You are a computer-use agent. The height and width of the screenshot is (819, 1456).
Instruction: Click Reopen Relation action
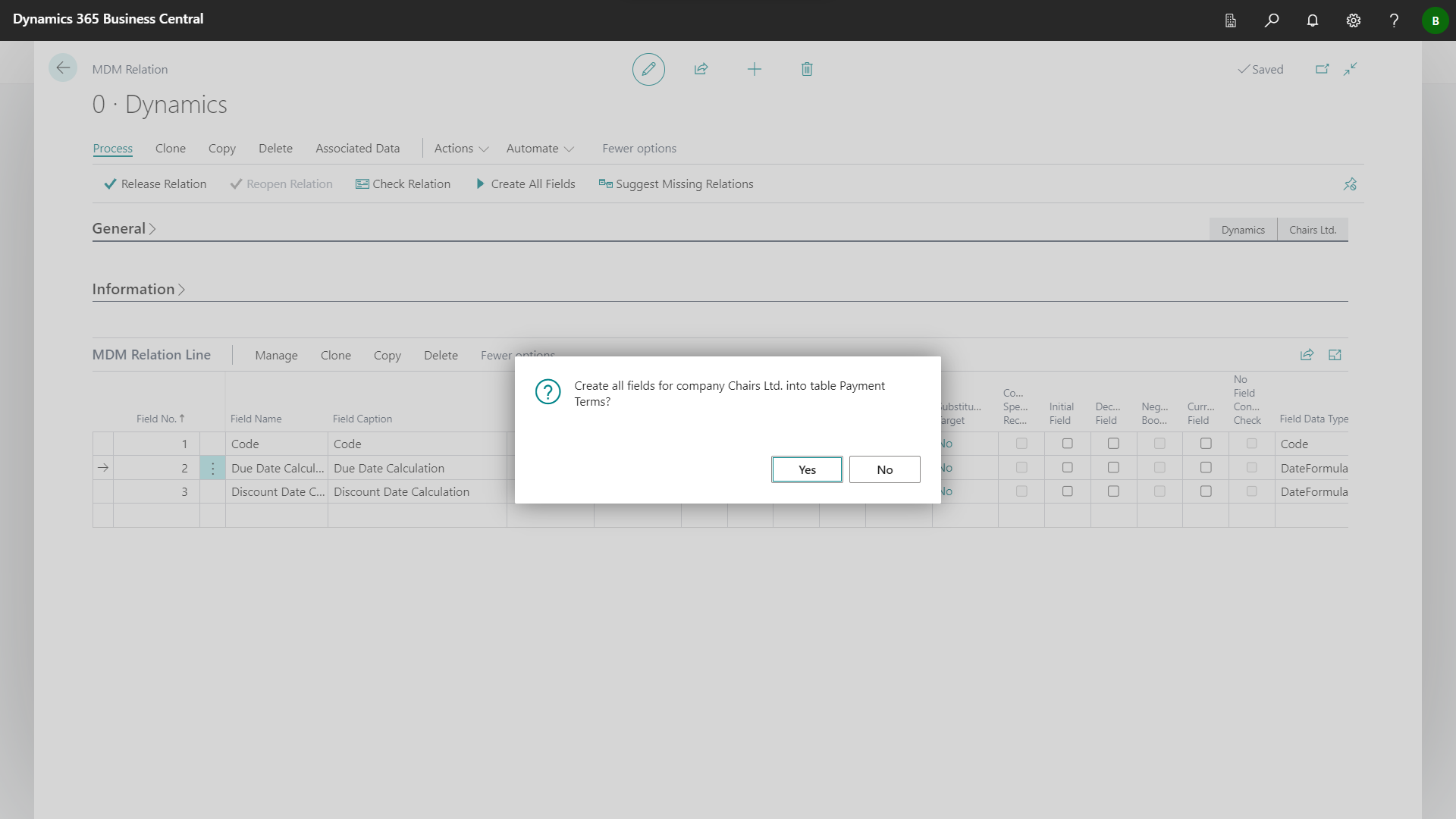(281, 184)
